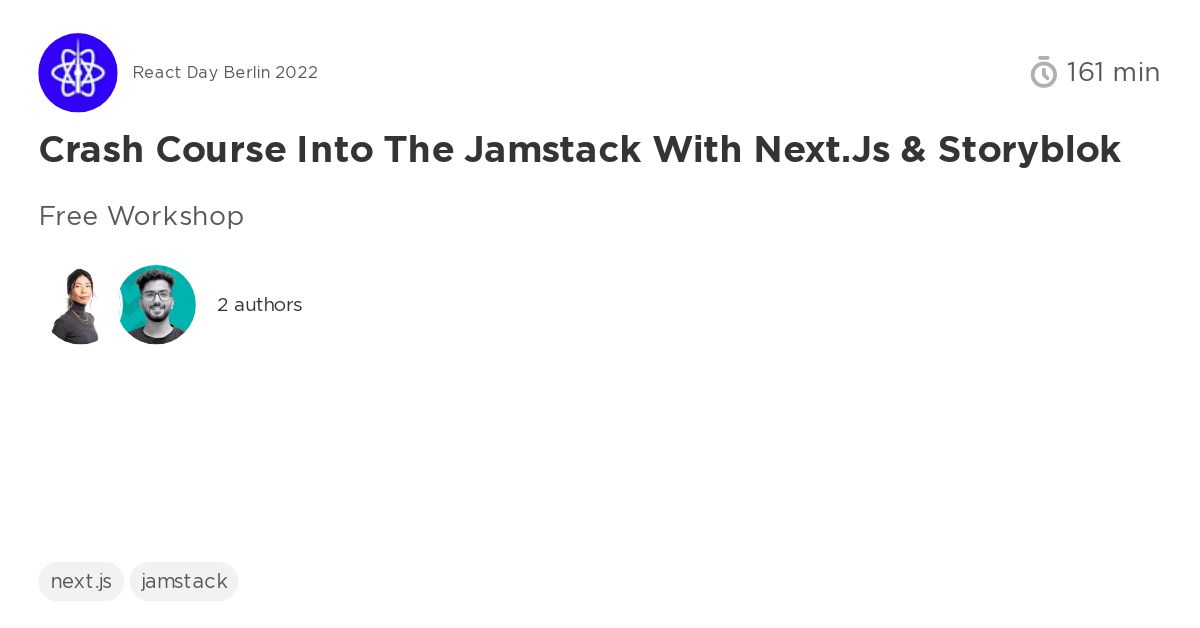Click the first author's avatar photo
This screenshot has width=1200, height=628.
tap(76, 305)
